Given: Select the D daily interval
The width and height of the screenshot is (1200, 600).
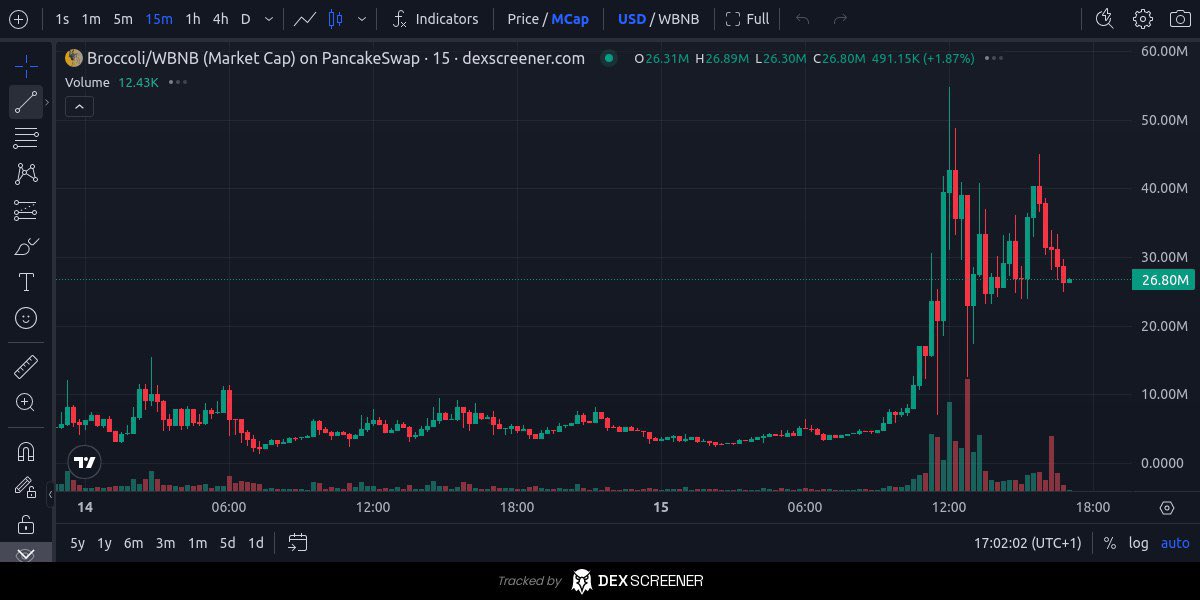Looking at the screenshot, I should tap(246, 19).
